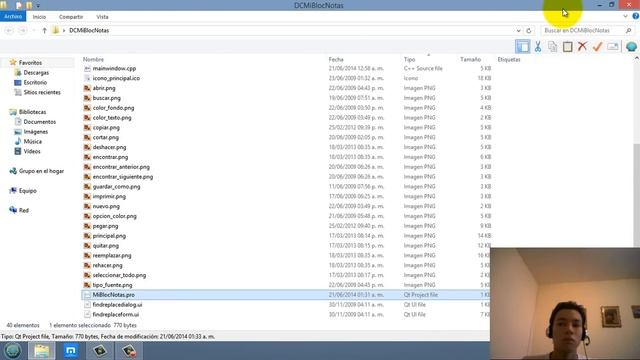Open the recent locations dropdown arrow
Screen dimensions: 640x360
[x=34, y=31]
